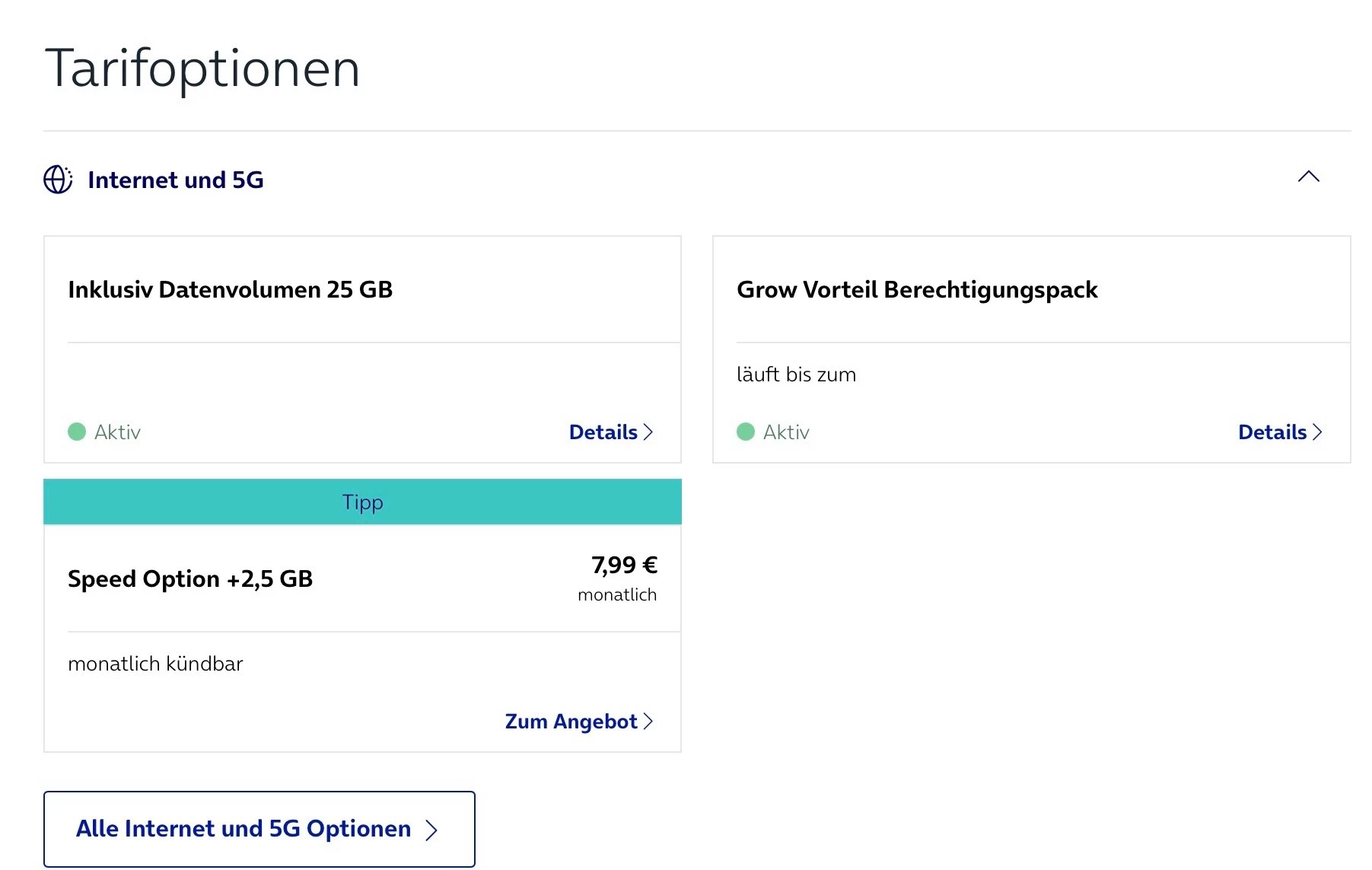Click the arrow next to Datenvolumen Details
The height and width of the screenshot is (870, 1372).
coord(648,432)
